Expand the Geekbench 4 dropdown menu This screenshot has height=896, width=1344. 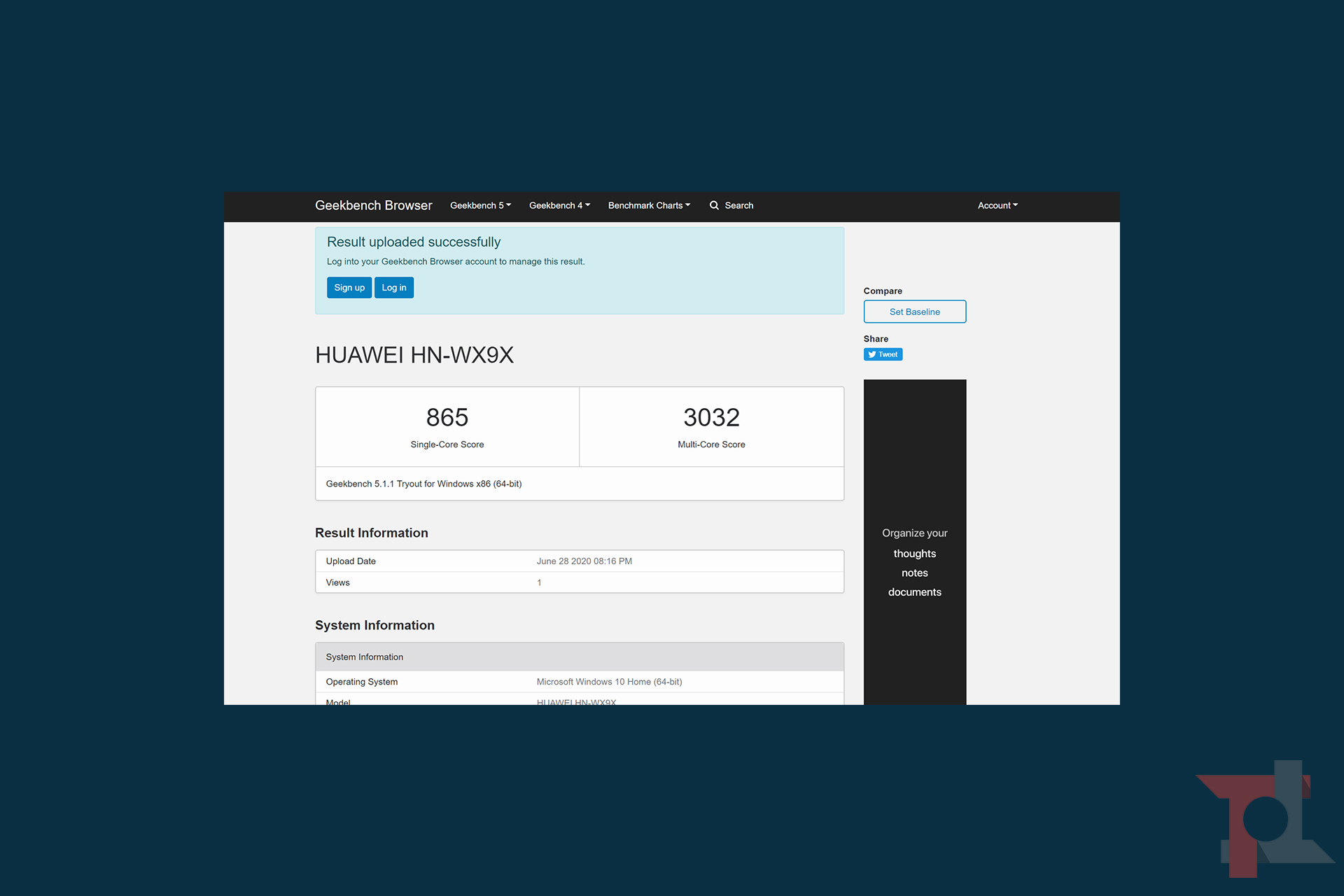[x=559, y=205]
